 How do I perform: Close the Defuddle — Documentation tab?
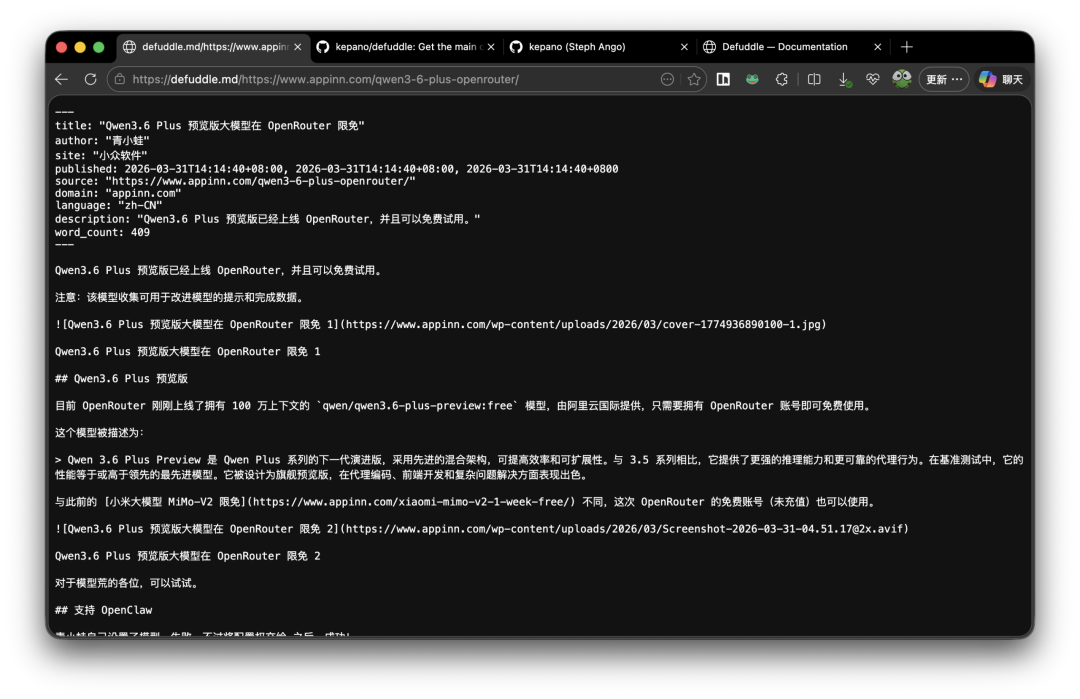pos(878,47)
